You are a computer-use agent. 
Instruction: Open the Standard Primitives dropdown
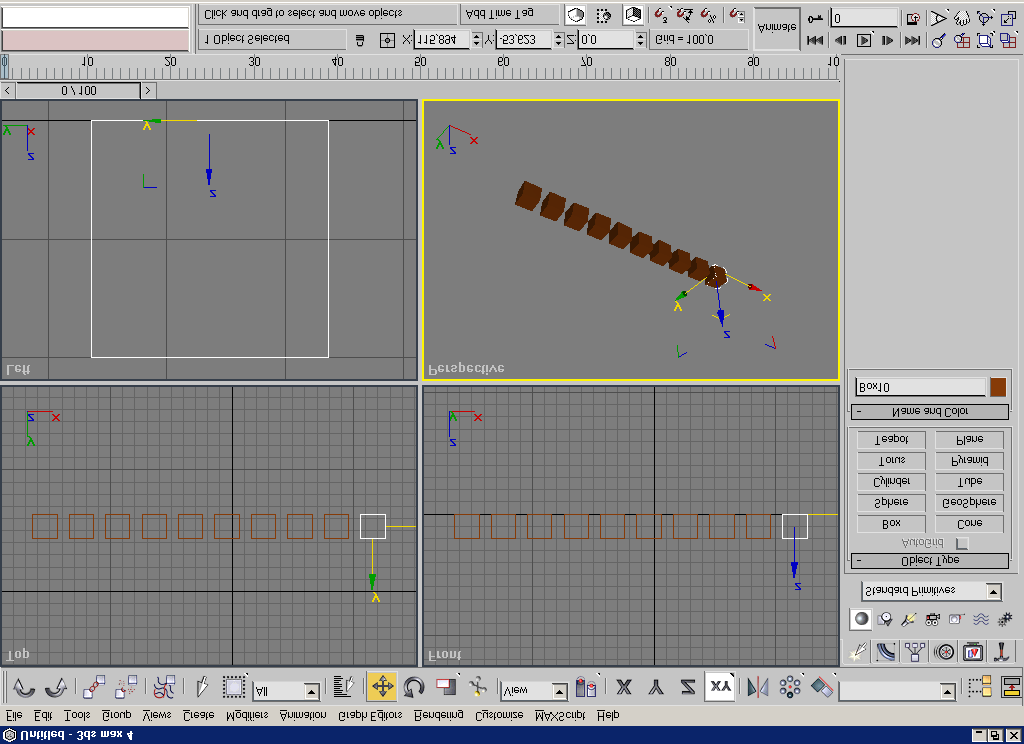pyautogui.click(x=931, y=591)
